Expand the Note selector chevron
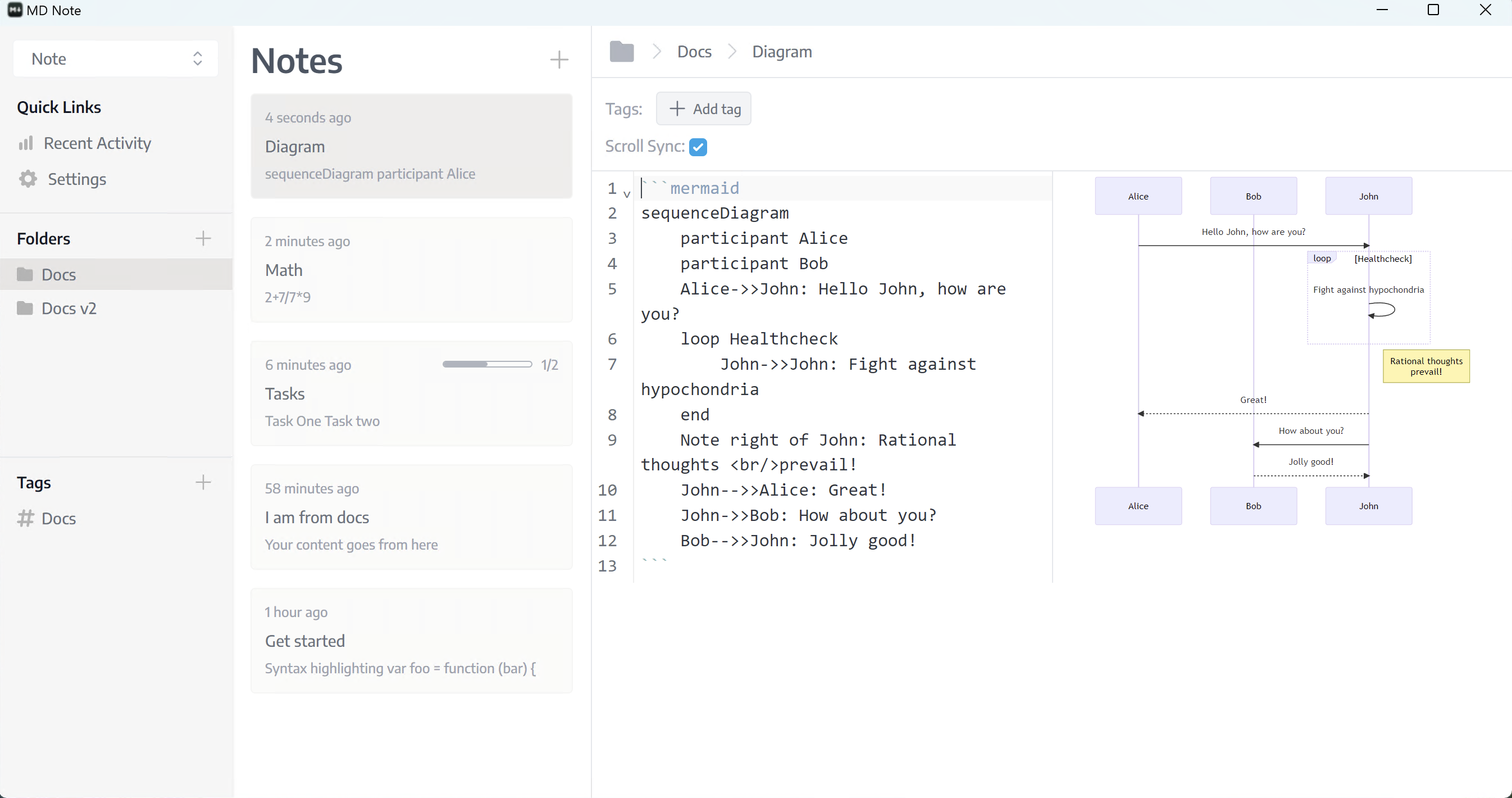The image size is (1512, 798). tap(197, 58)
